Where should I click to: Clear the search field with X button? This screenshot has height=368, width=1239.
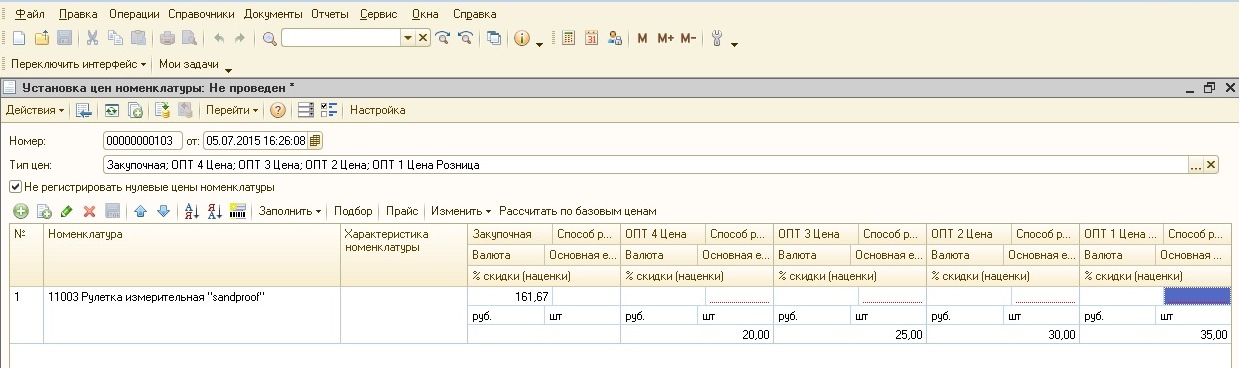point(422,38)
